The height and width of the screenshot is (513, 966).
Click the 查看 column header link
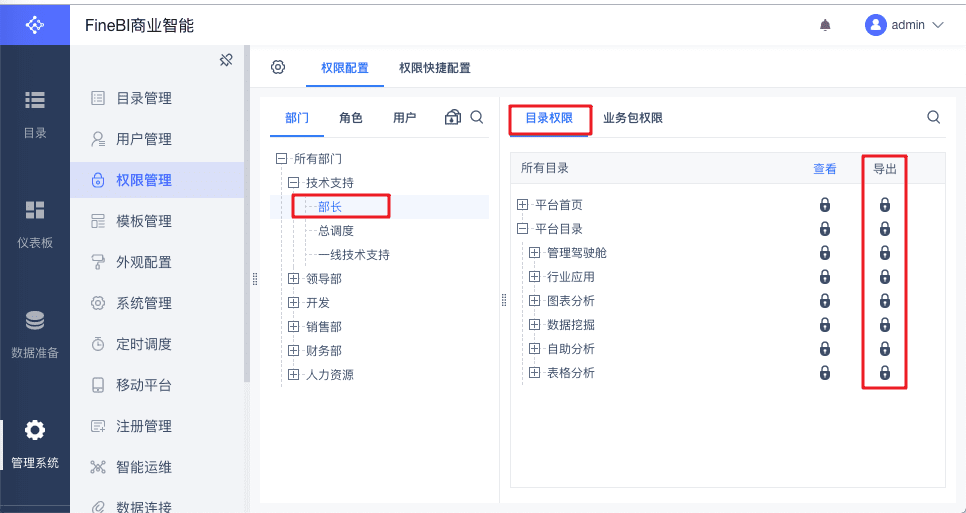824,169
